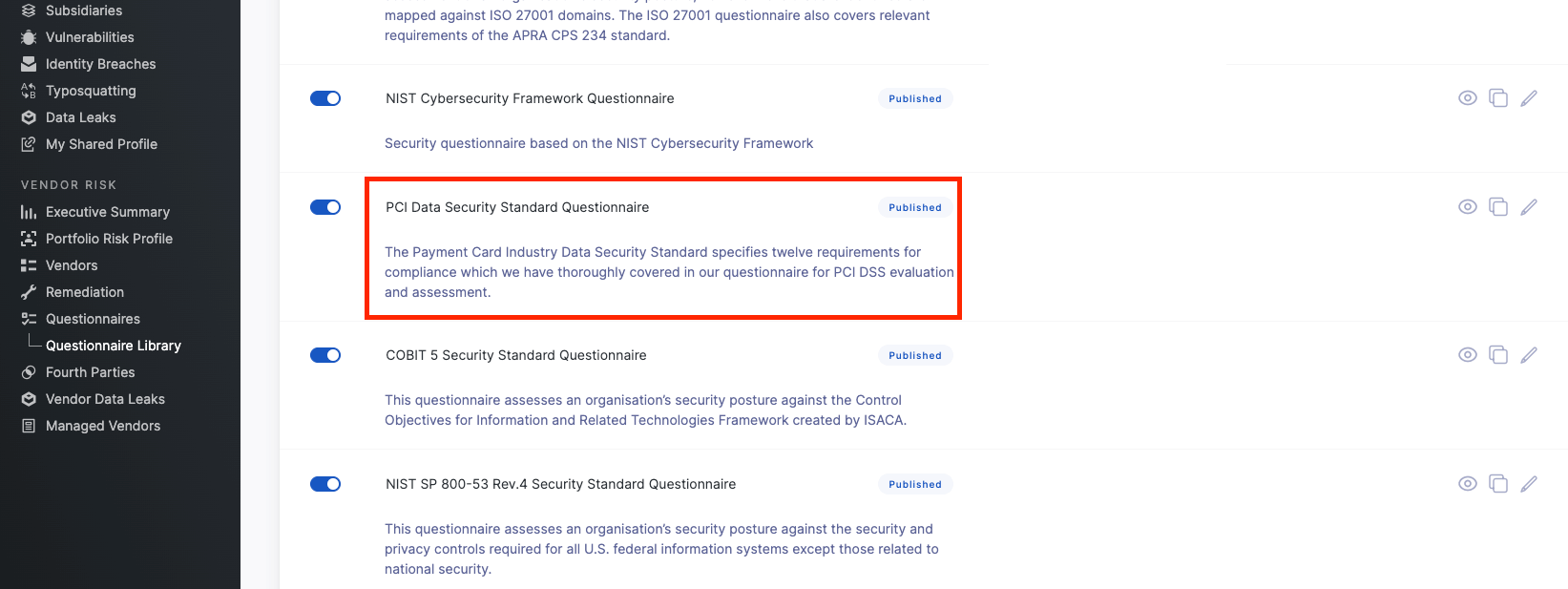1568x589 pixels.
Task: Duplicate the PCI Data Security Standard Questionnaire
Action: point(1498,207)
